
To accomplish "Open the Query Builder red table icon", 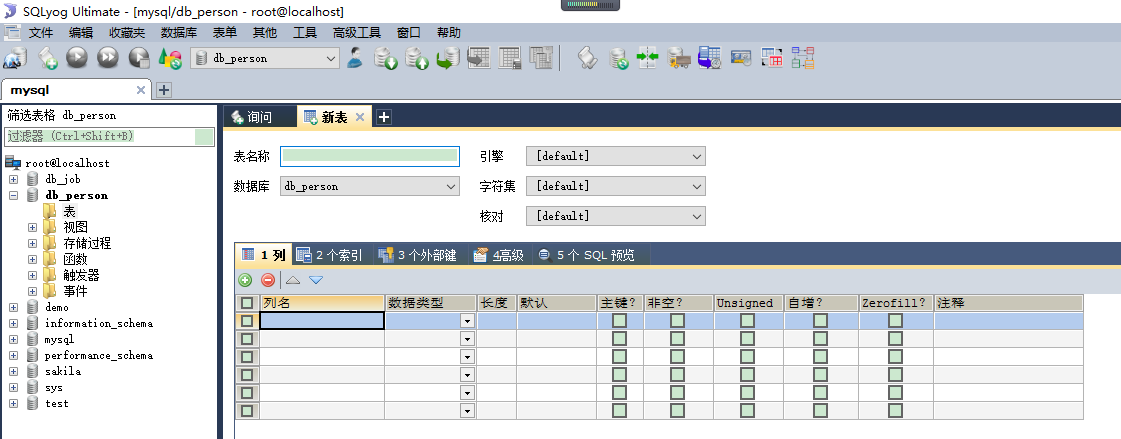I will [x=772, y=58].
